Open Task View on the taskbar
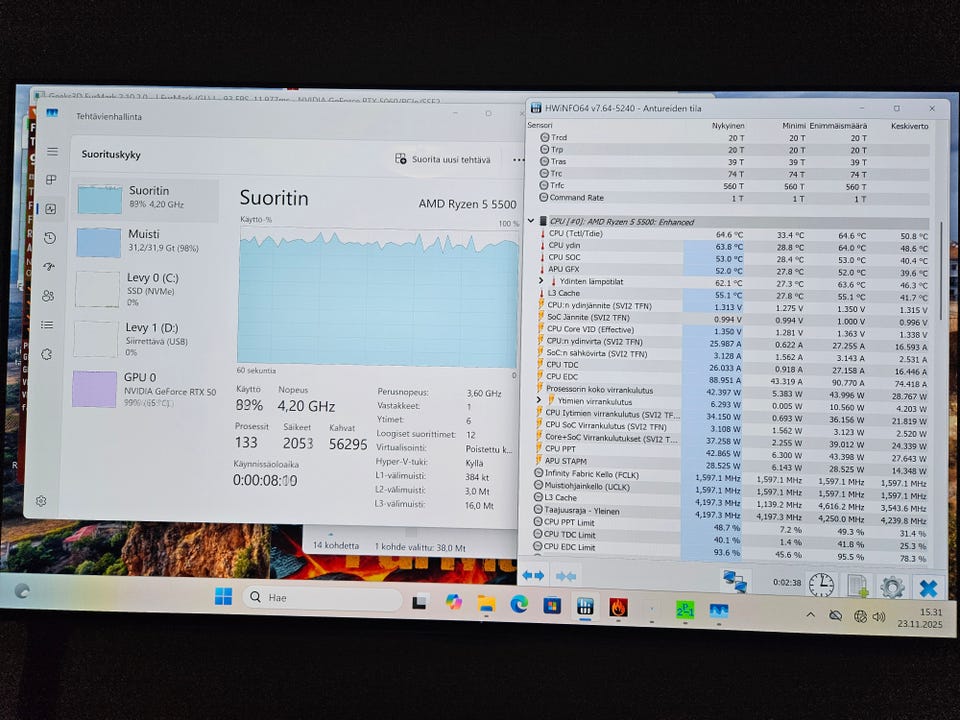The width and height of the screenshot is (960, 720). point(419,602)
